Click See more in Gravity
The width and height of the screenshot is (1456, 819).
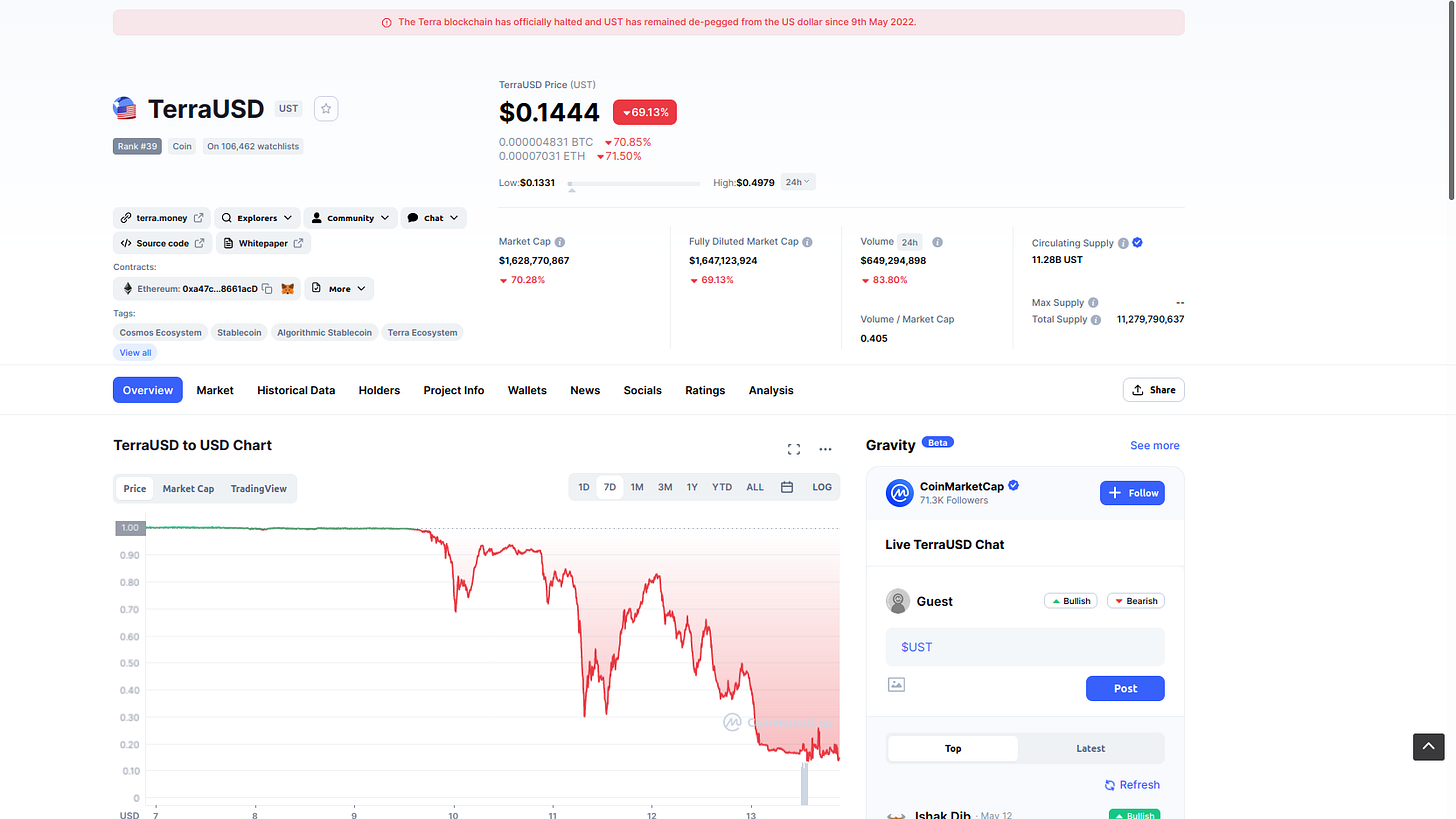coord(1155,445)
